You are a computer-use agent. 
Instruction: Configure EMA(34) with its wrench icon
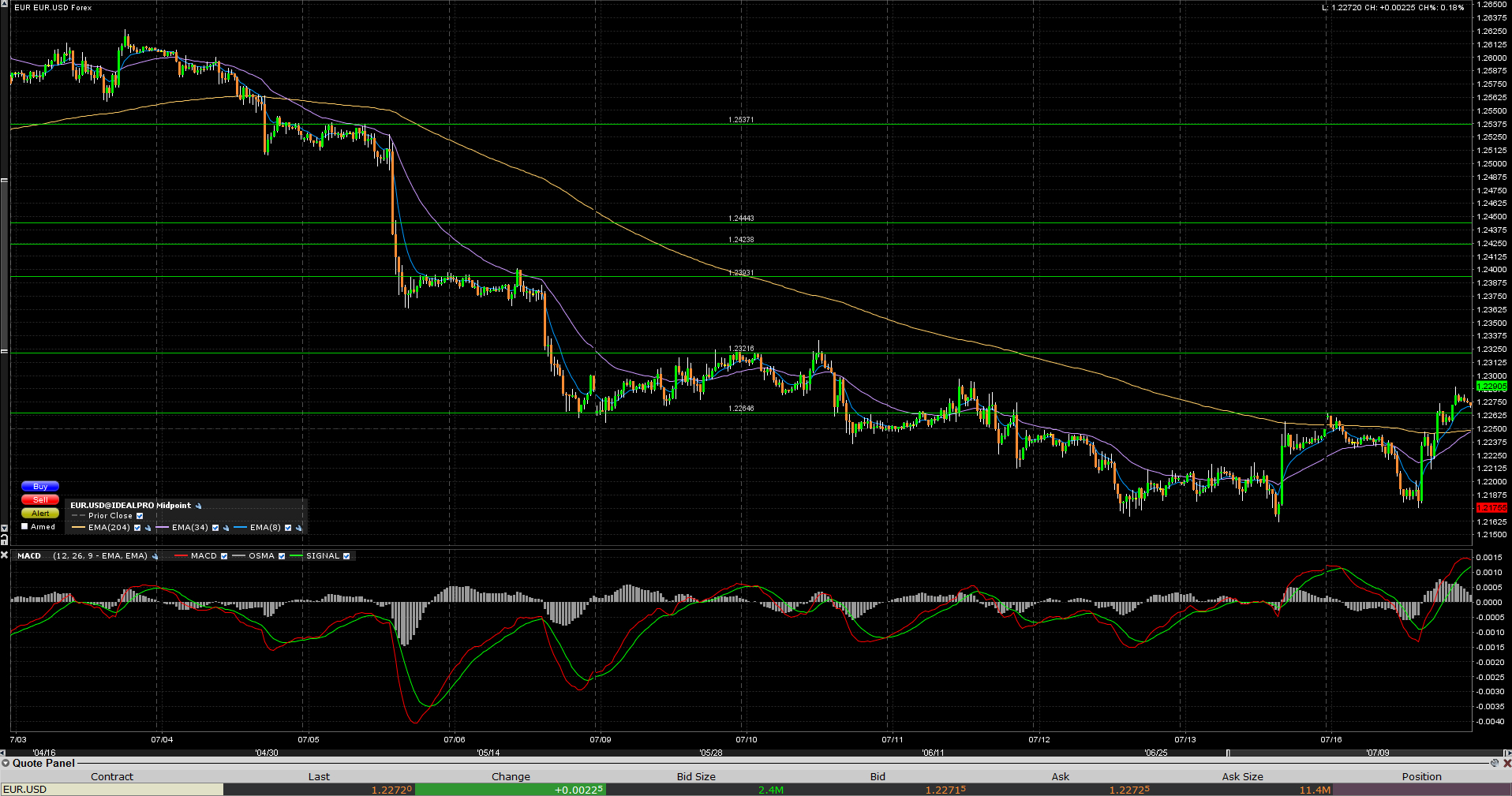click(x=226, y=528)
